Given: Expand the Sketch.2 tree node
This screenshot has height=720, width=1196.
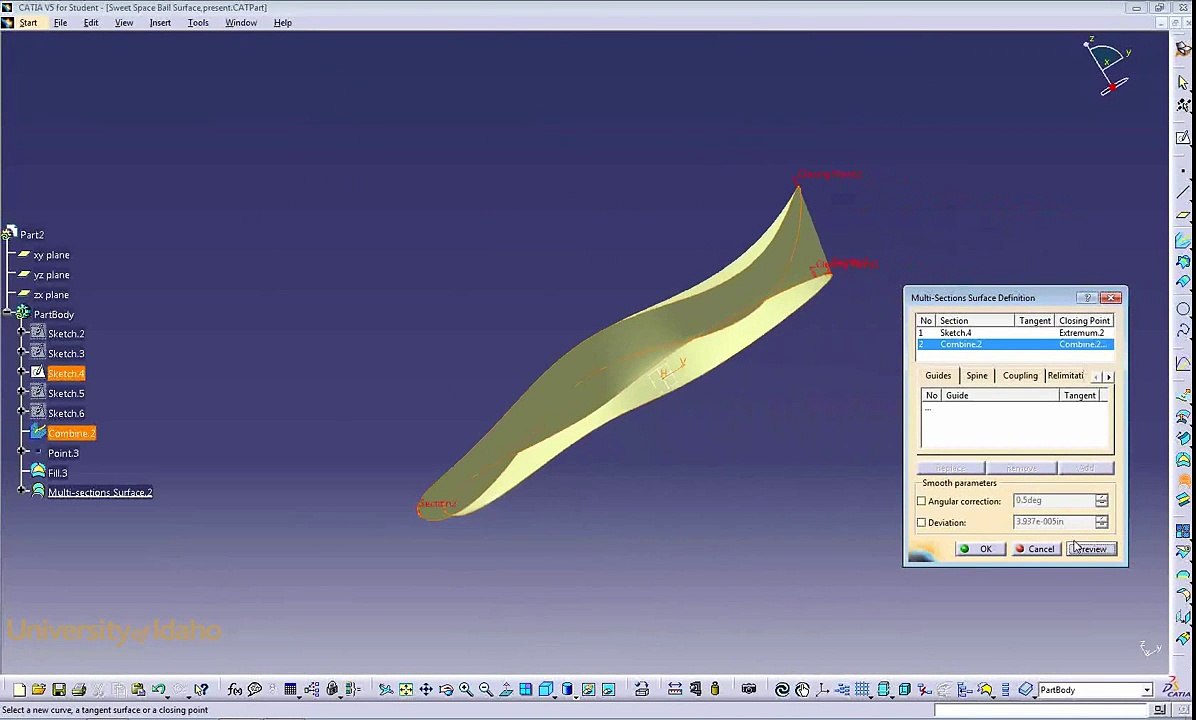Looking at the screenshot, I should 22,333.
